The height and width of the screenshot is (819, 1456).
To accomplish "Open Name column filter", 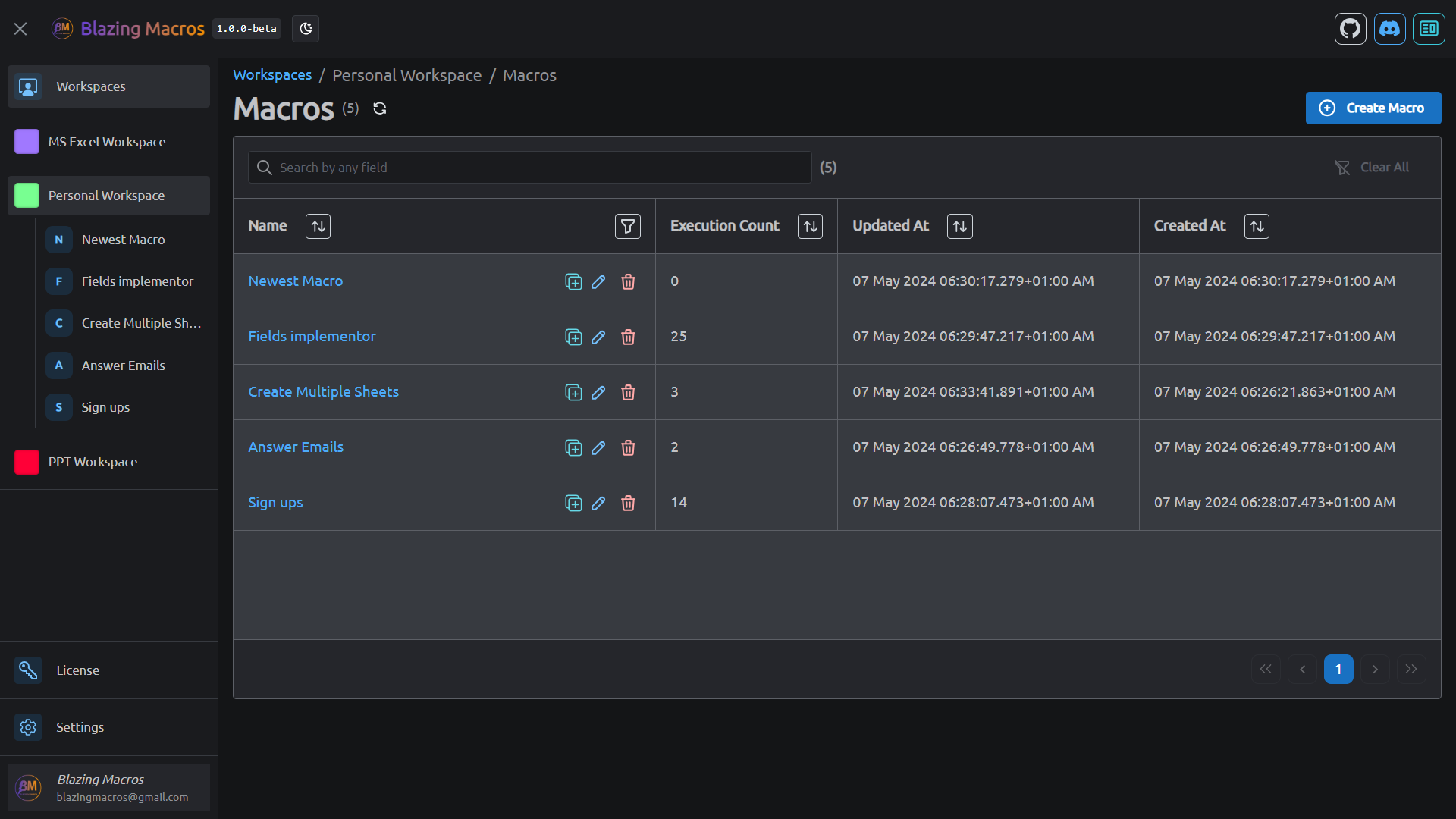I will click(628, 226).
